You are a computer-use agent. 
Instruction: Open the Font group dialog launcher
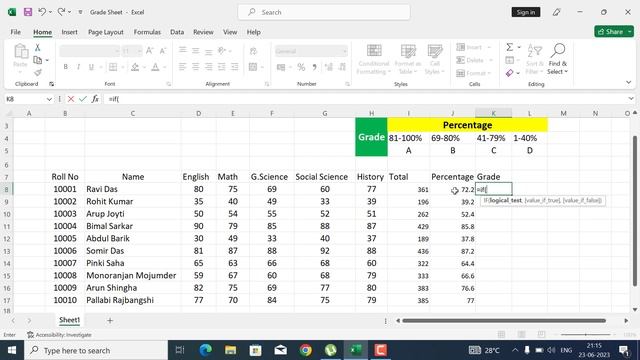[169, 84]
